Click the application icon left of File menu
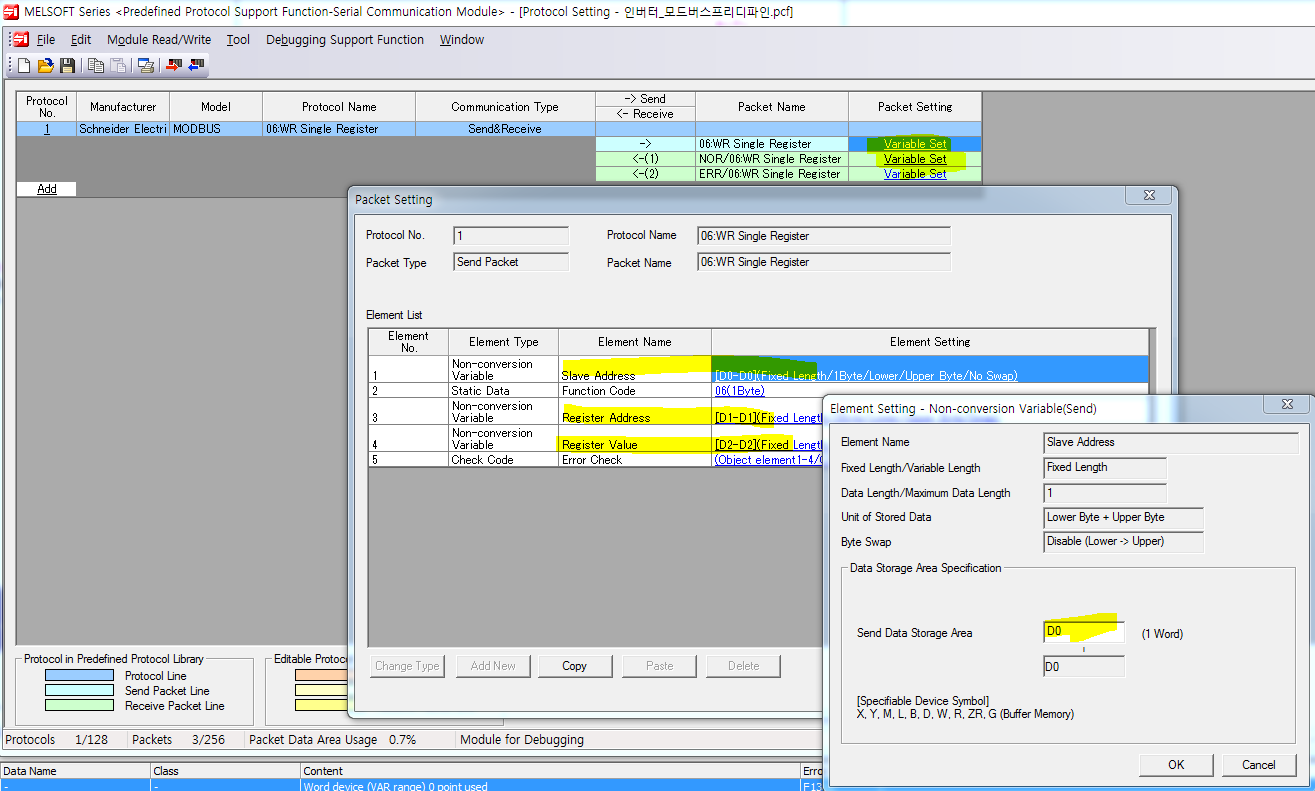This screenshot has width=1315, height=791. 20,40
